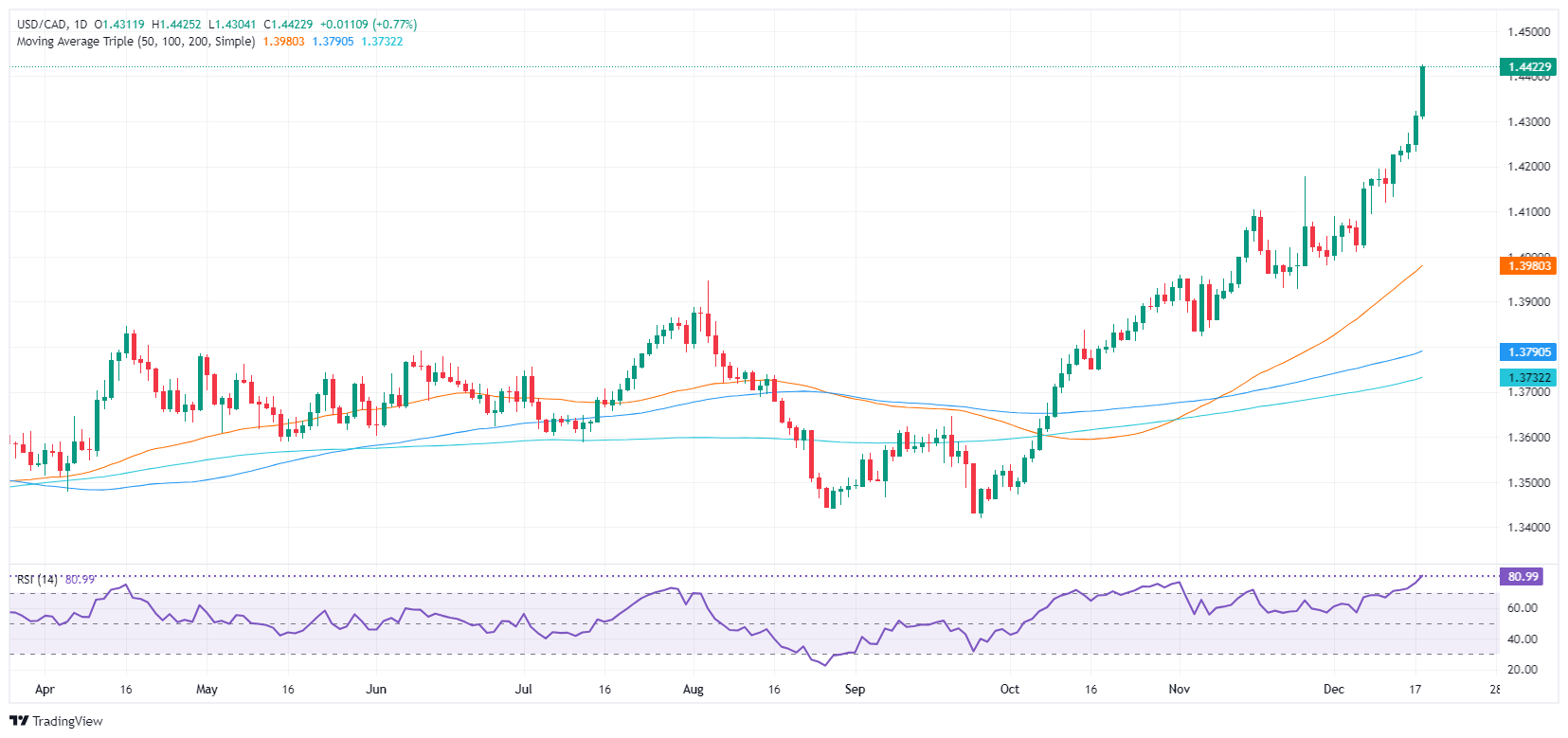The height and width of the screenshot is (738, 1568).
Task: Click the +0.01109 (+0.77%) change value
Action: point(369,25)
